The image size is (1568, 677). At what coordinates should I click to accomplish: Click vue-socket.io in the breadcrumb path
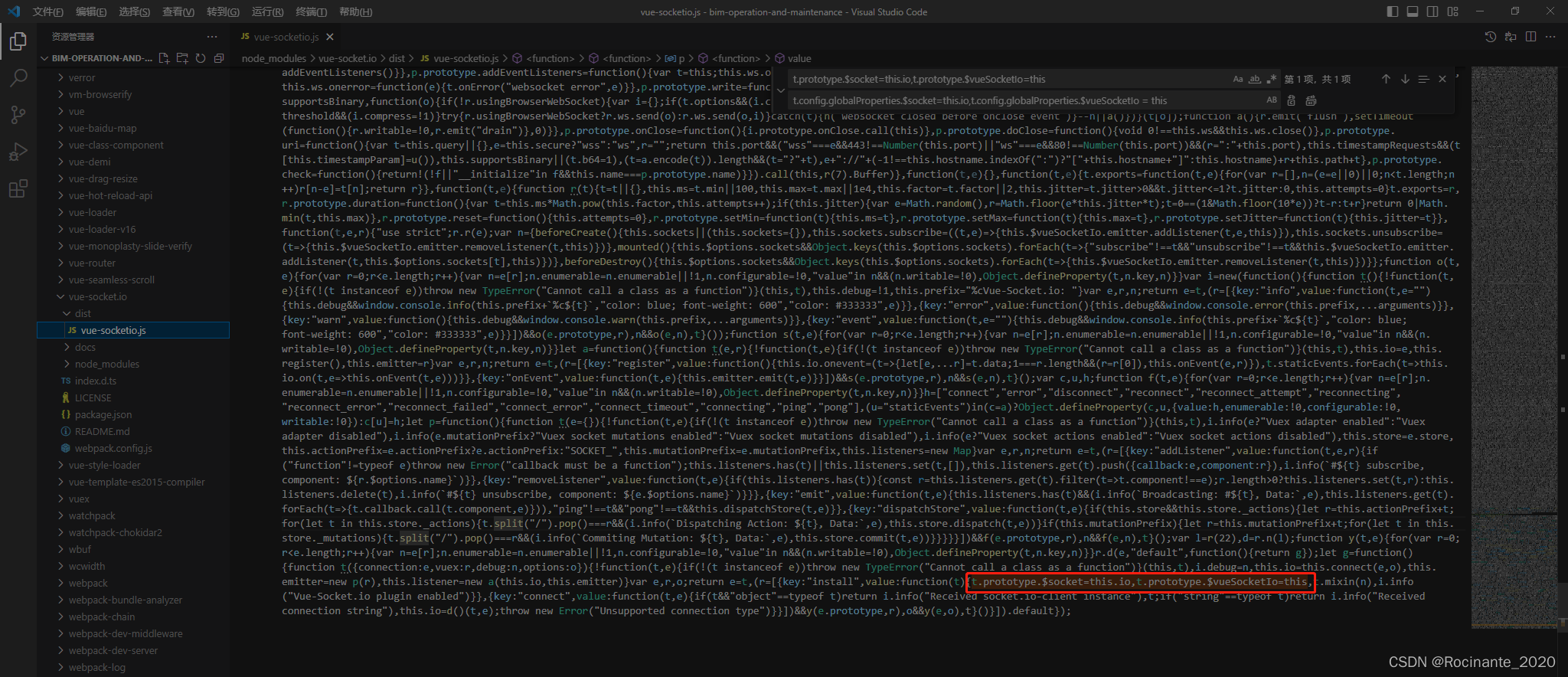[348, 58]
